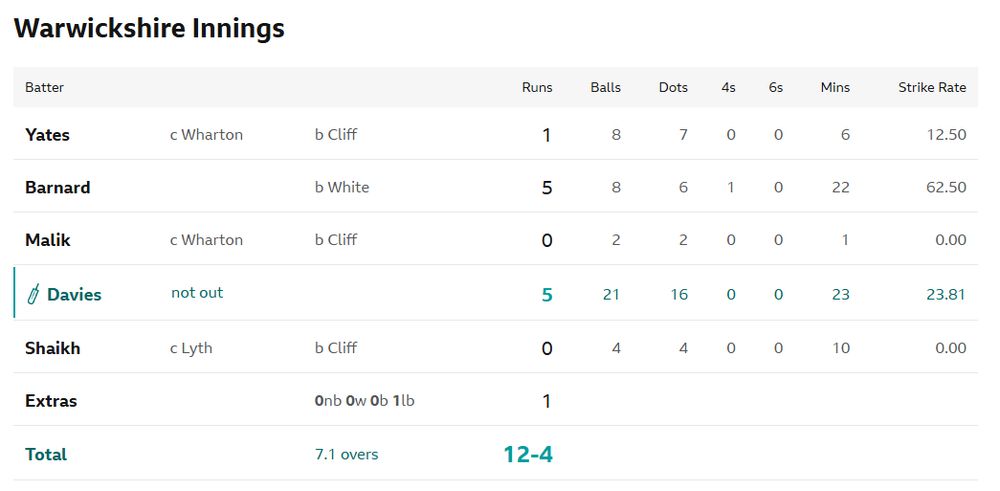Viewport: 1000px width, 491px height.
Task: Click the 12-4 total score
Action: tap(528, 455)
